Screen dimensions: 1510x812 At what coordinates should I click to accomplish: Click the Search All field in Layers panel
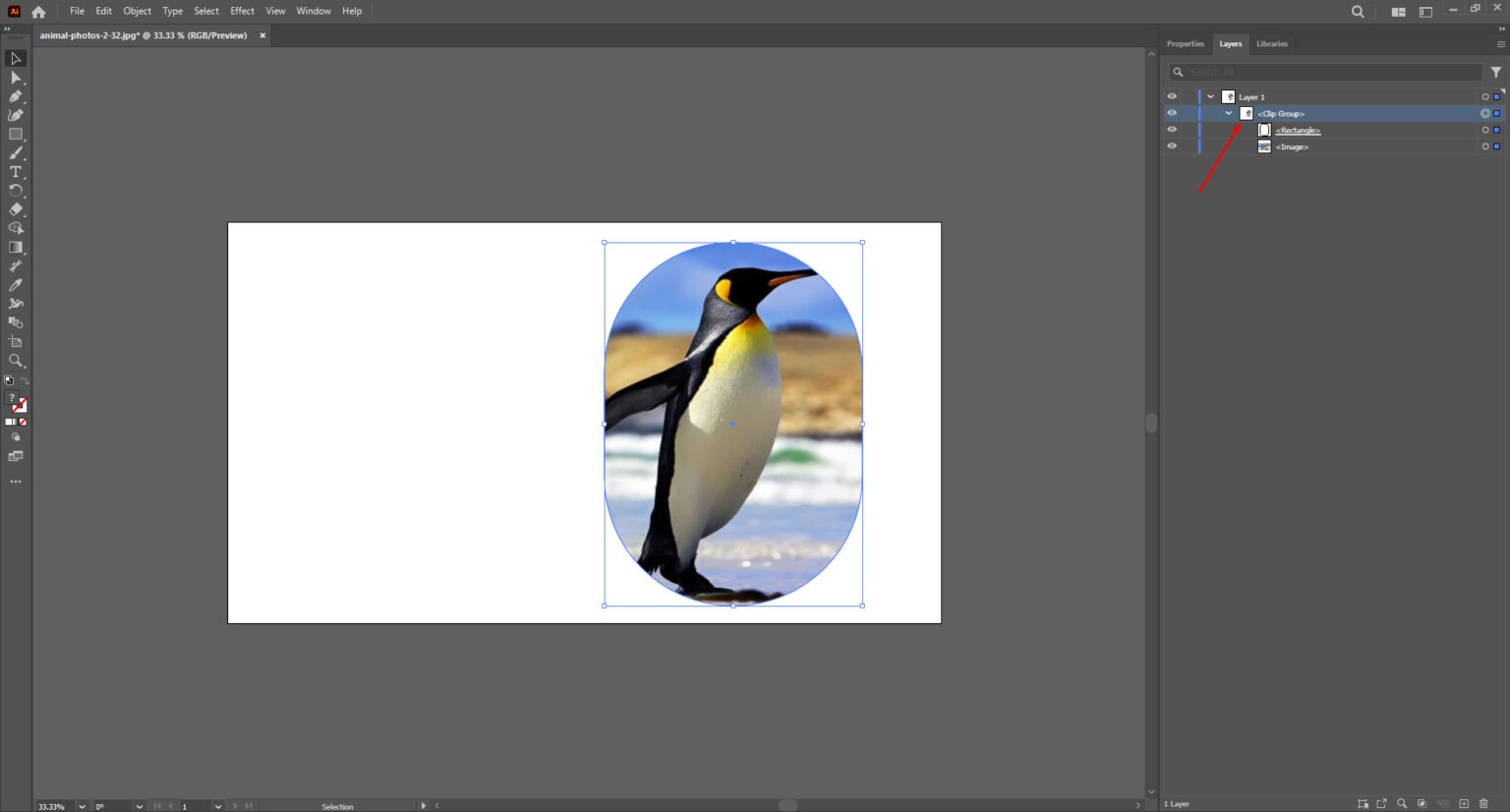pyautogui.click(x=1327, y=71)
